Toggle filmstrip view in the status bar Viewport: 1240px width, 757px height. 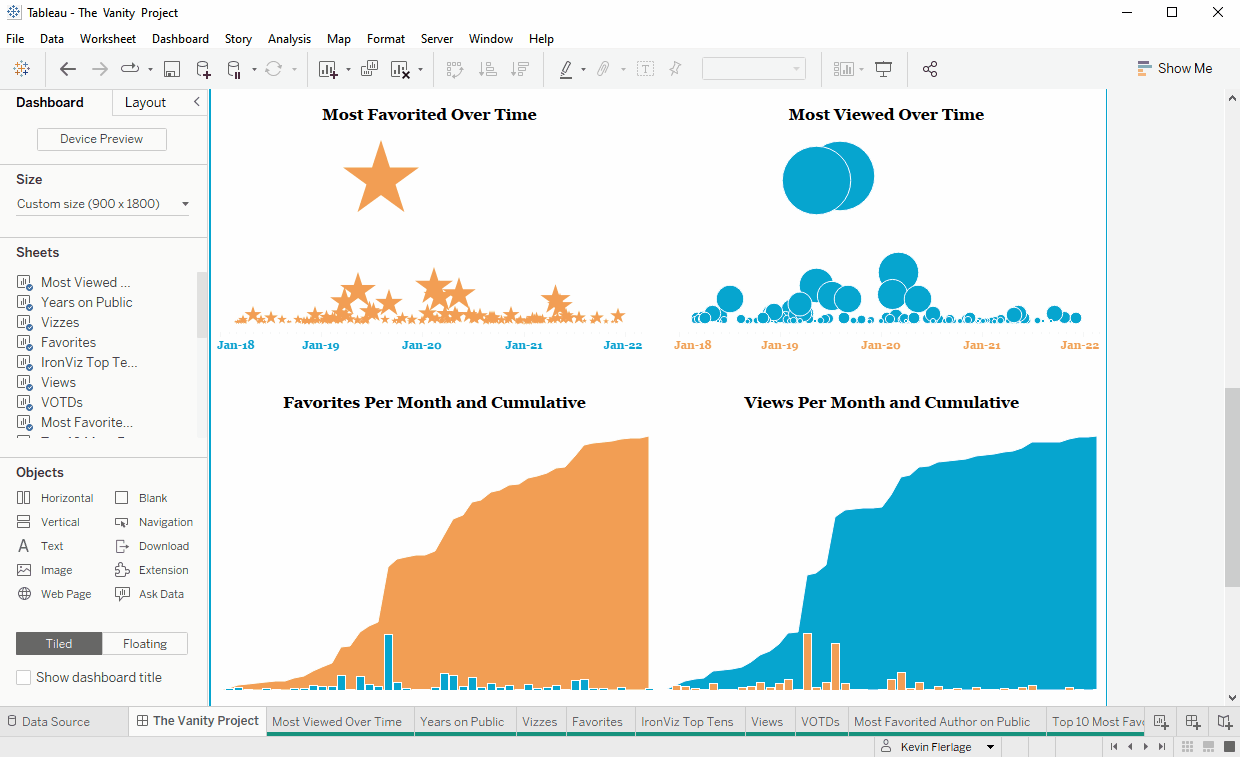(x=1208, y=746)
